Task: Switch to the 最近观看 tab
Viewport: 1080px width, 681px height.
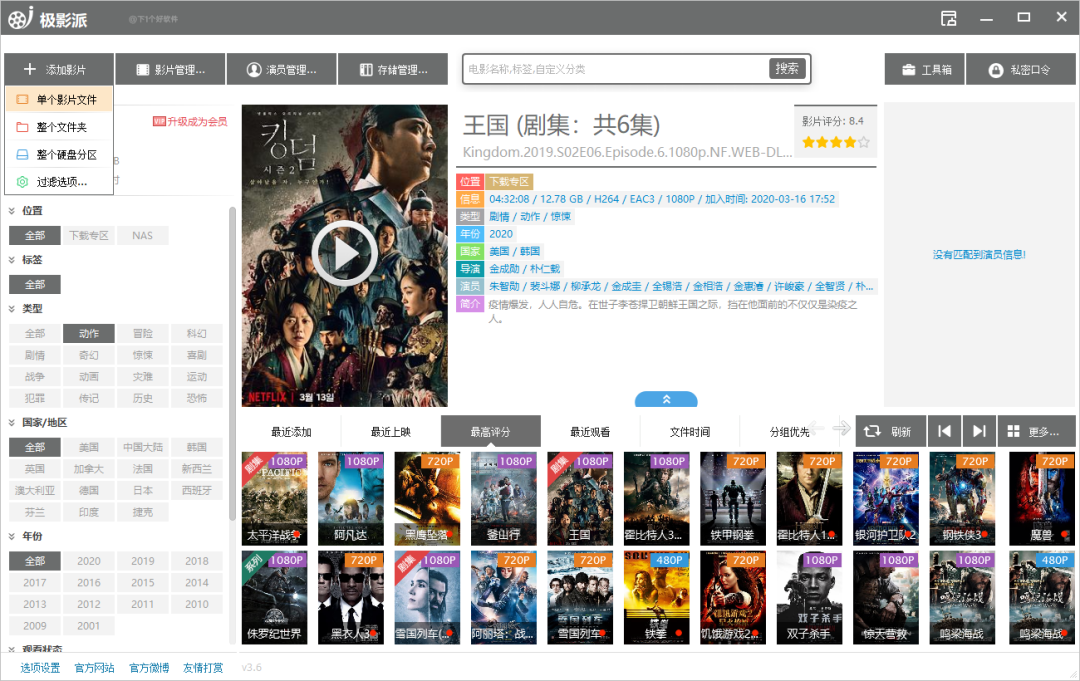Action: (x=590, y=432)
